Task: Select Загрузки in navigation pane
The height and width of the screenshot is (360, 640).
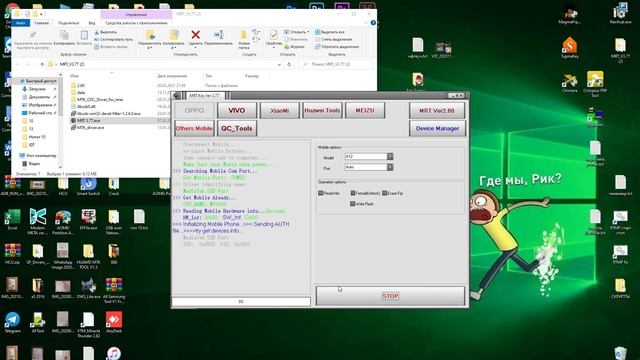Action: pos(37,89)
